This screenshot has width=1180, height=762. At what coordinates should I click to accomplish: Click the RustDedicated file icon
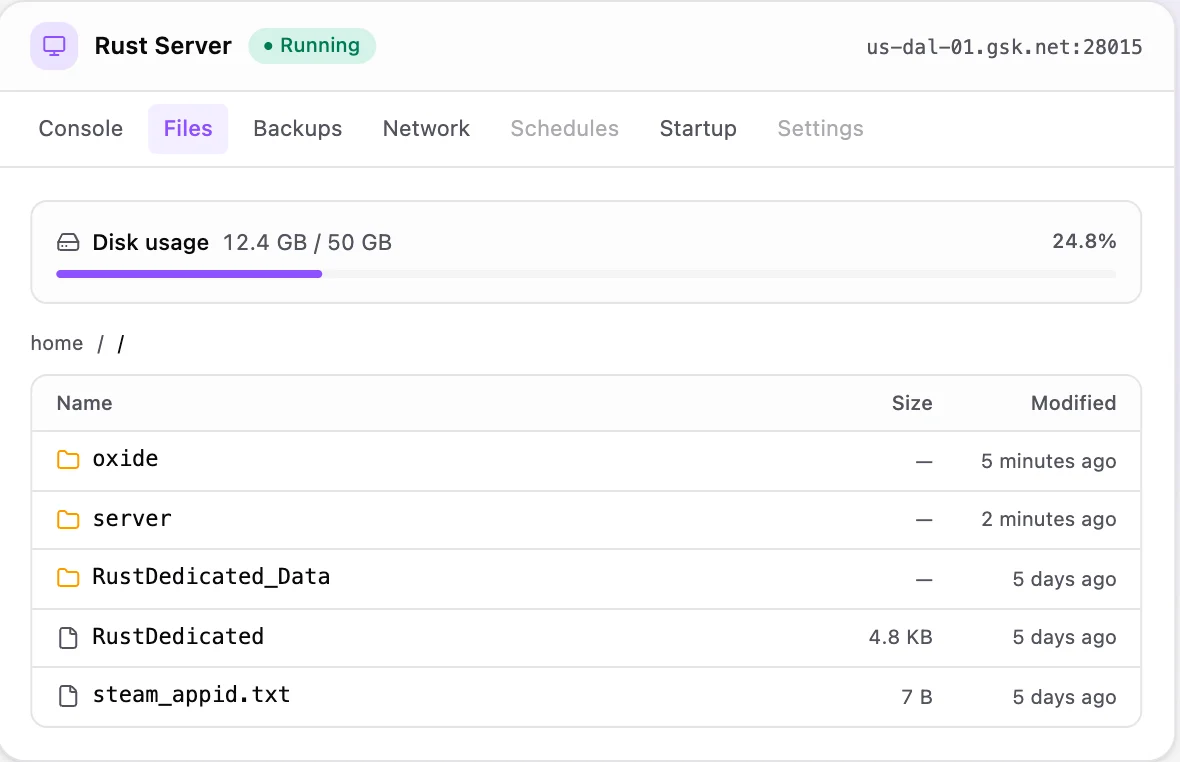[x=68, y=637]
